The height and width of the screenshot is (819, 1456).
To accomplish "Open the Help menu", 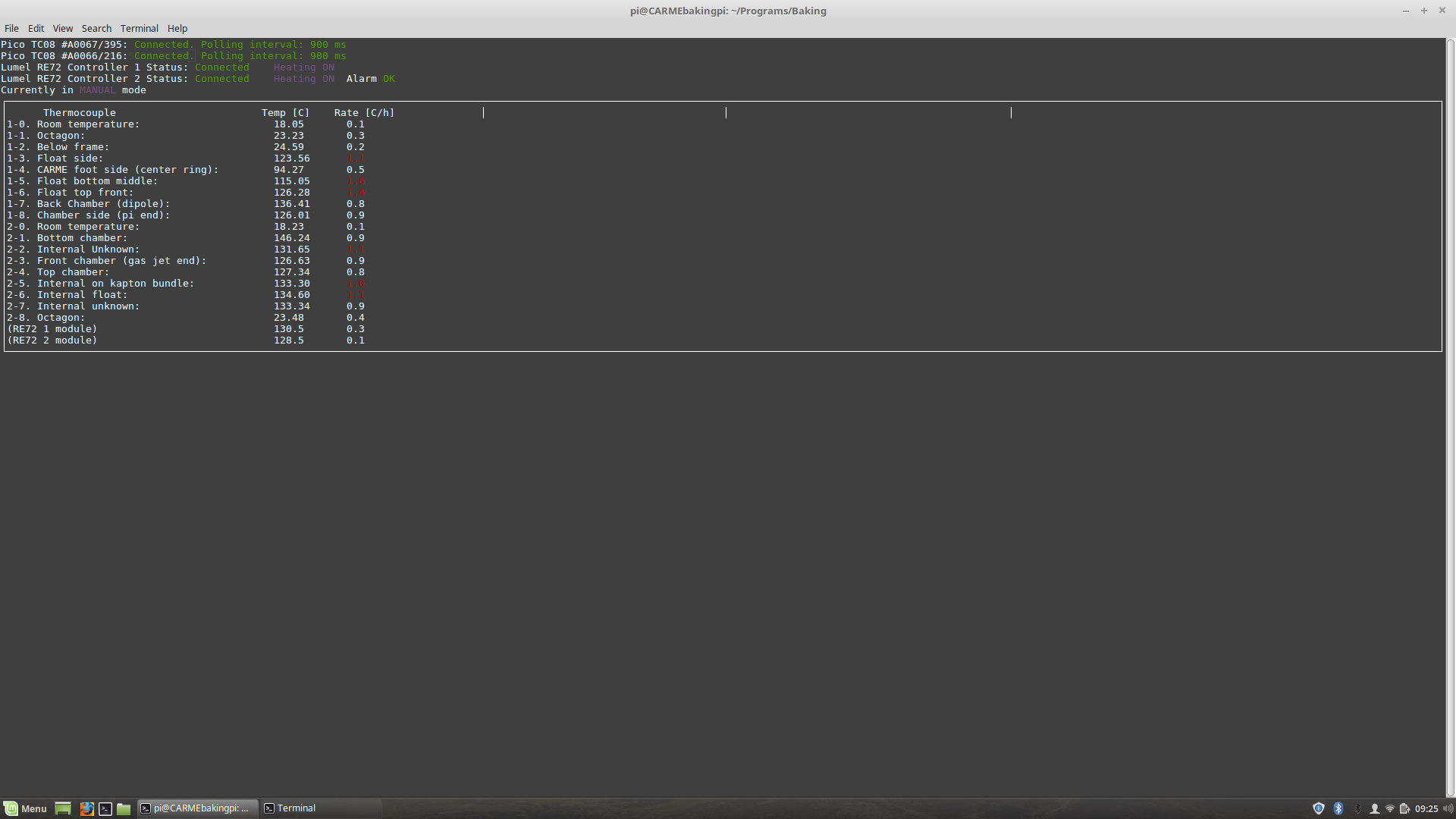I will click(x=177, y=28).
